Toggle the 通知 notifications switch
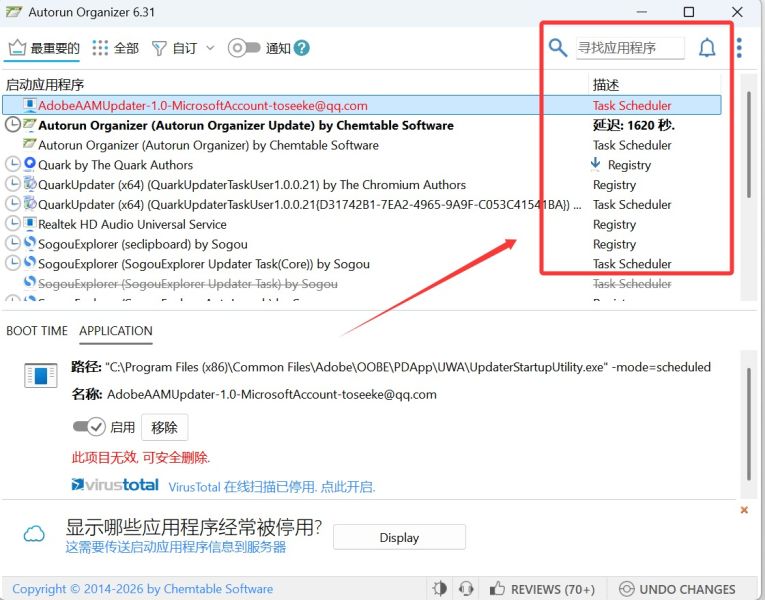765x600 pixels. pyautogui.click(x=244, y=48)
